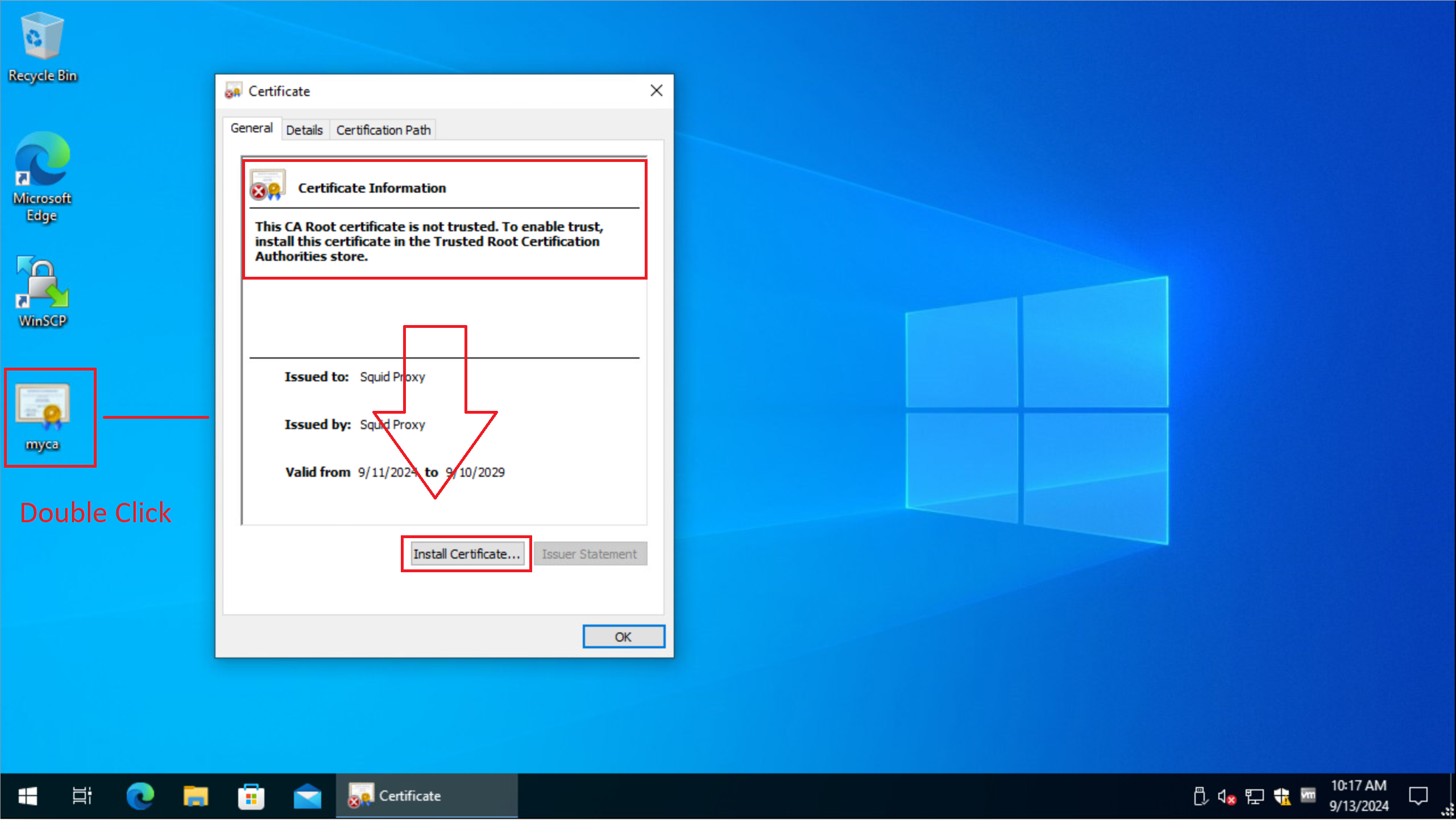Click the 'Certificate Information' heading
1456x820 pixels.
(372, 188)
